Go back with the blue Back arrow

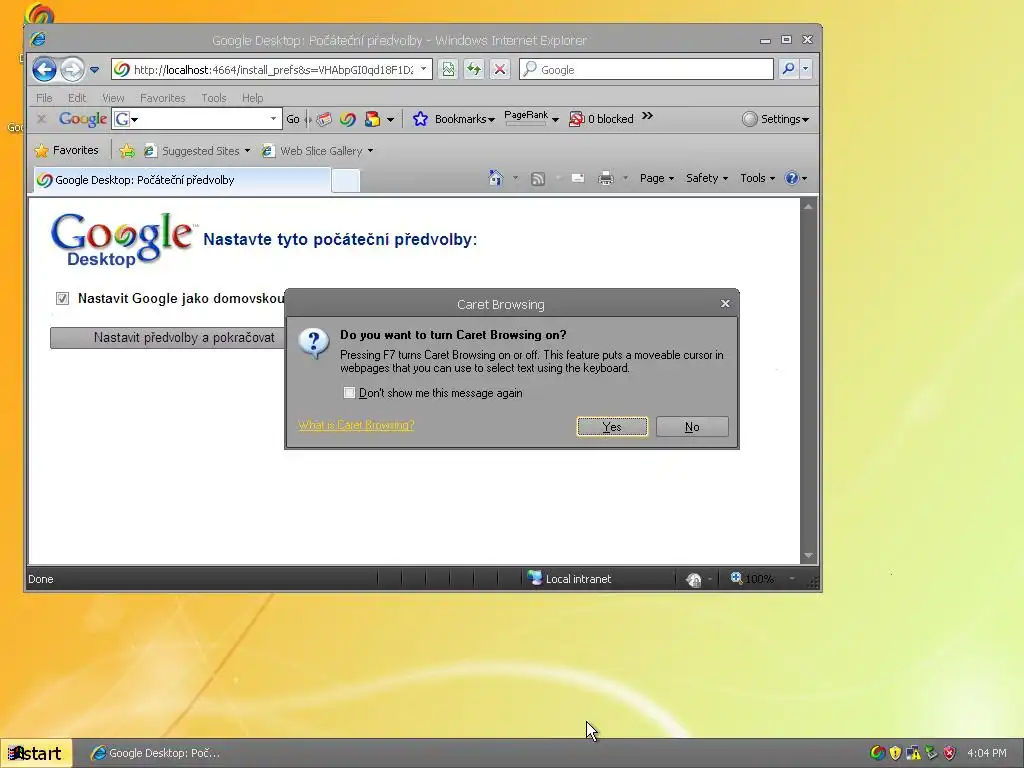pos(44,69)
